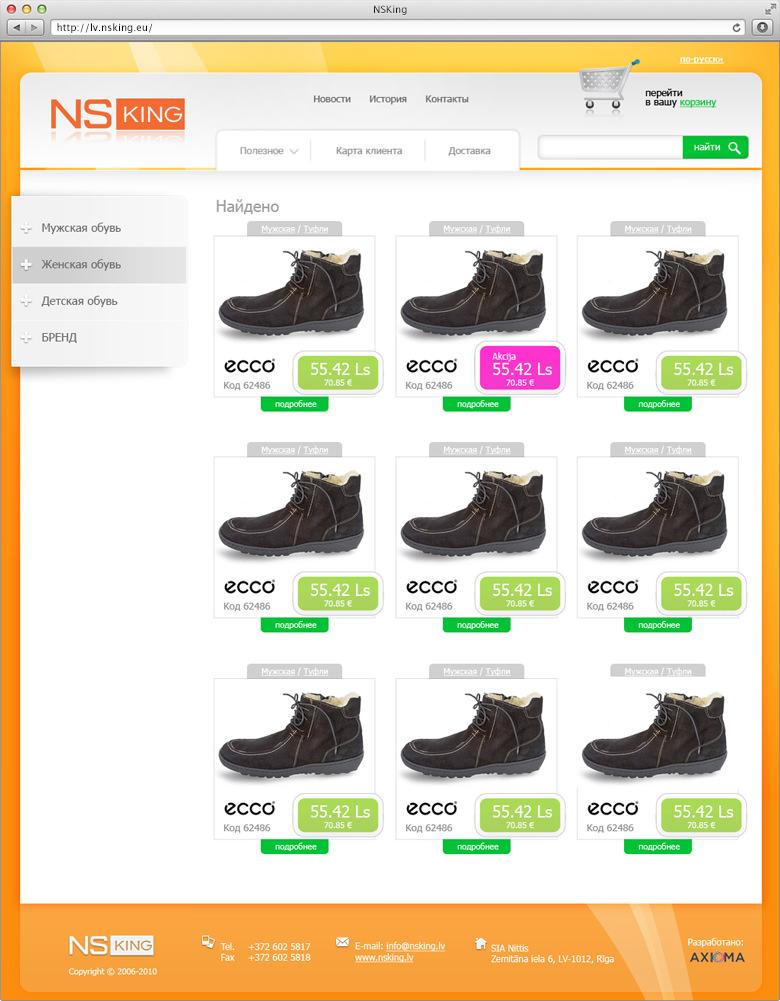Click the по-русски language link
This screenshot has width=780, height=1001.
(700, 59)
